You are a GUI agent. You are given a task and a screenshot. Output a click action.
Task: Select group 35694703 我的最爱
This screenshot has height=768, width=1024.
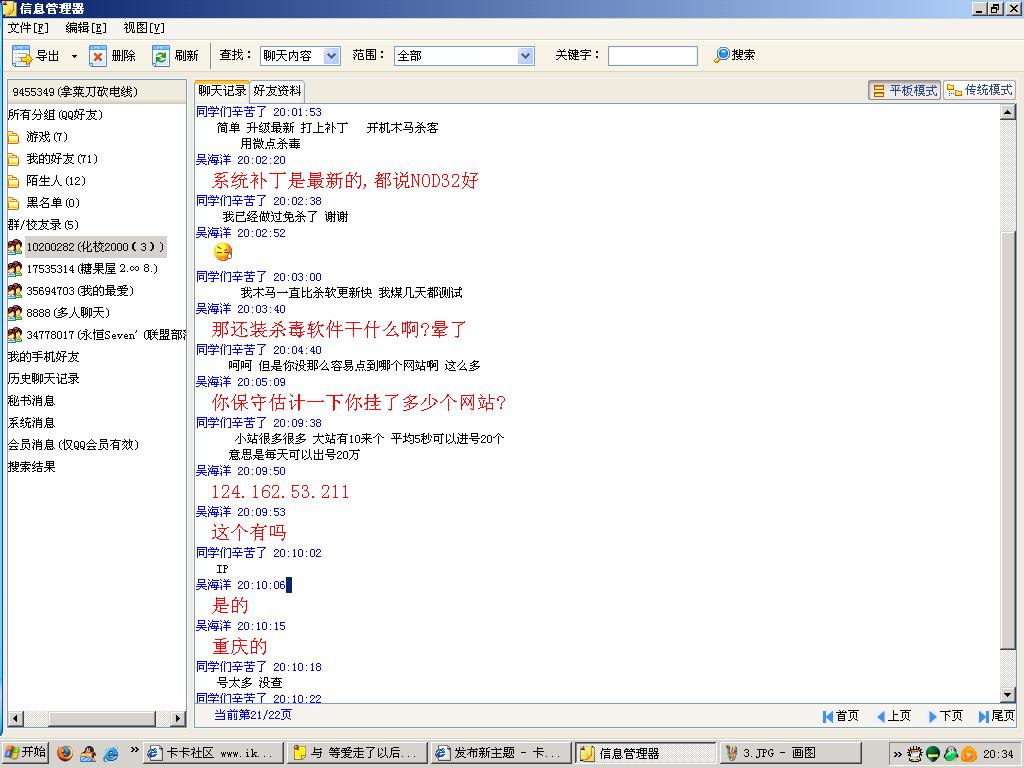pyautogui.click(x=80, y=291)
